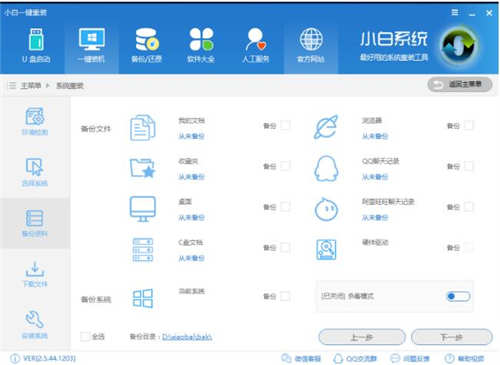This screenshot has height=365, width=500.
Task: Open the 人工服务 tab
Action: pos(256,46)
